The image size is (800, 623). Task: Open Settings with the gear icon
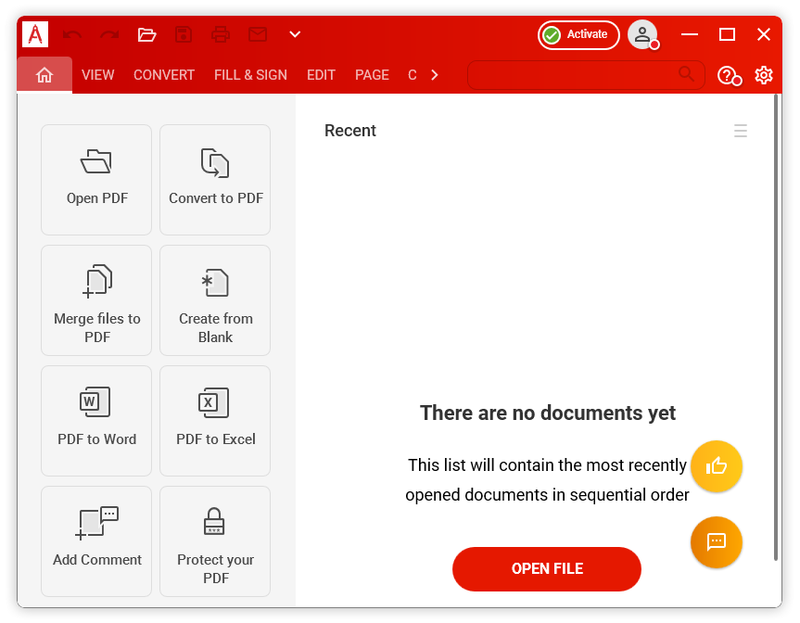click(764, 75)
